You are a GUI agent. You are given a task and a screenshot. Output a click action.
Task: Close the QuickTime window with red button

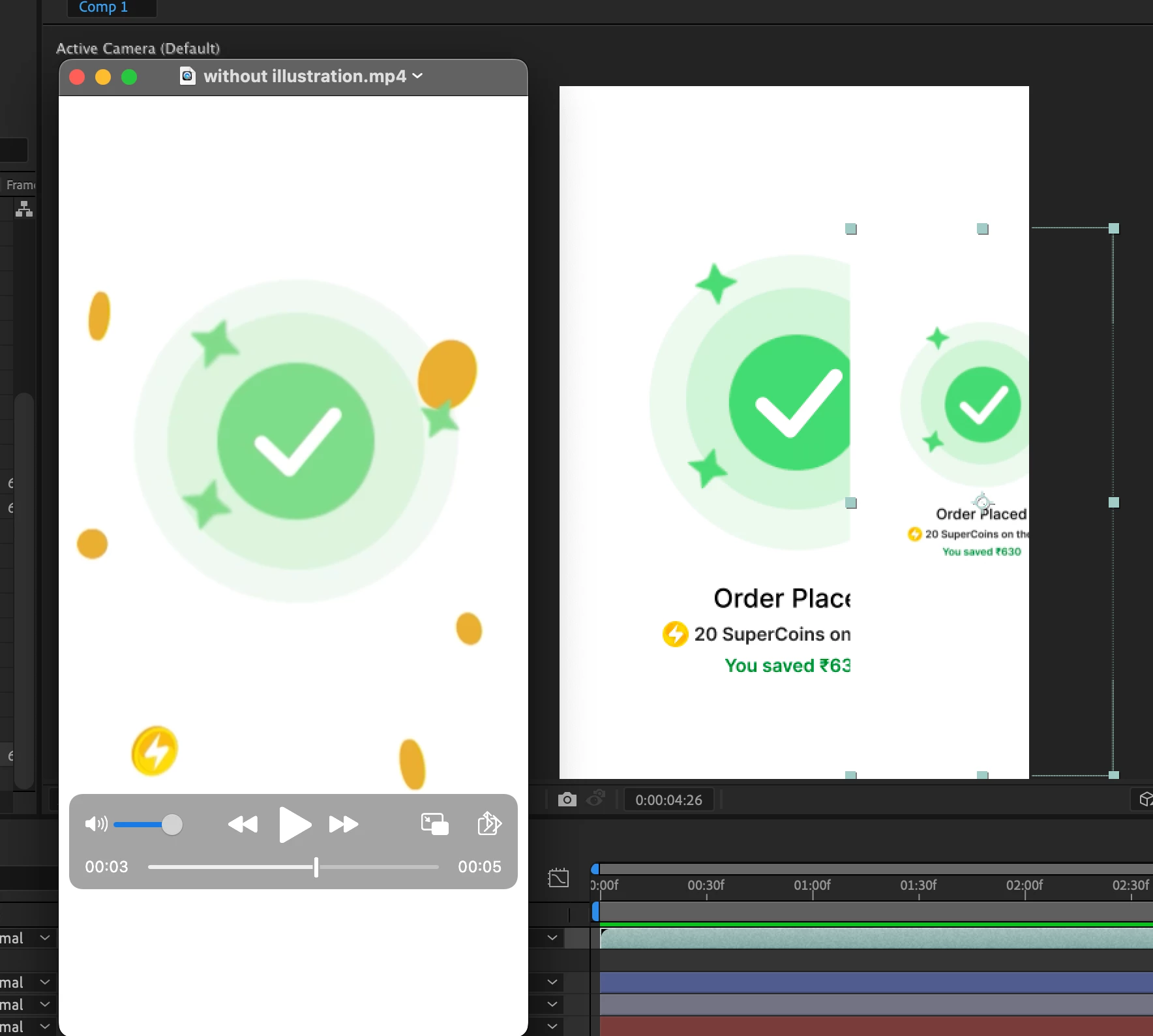click(x=77, y=77)
